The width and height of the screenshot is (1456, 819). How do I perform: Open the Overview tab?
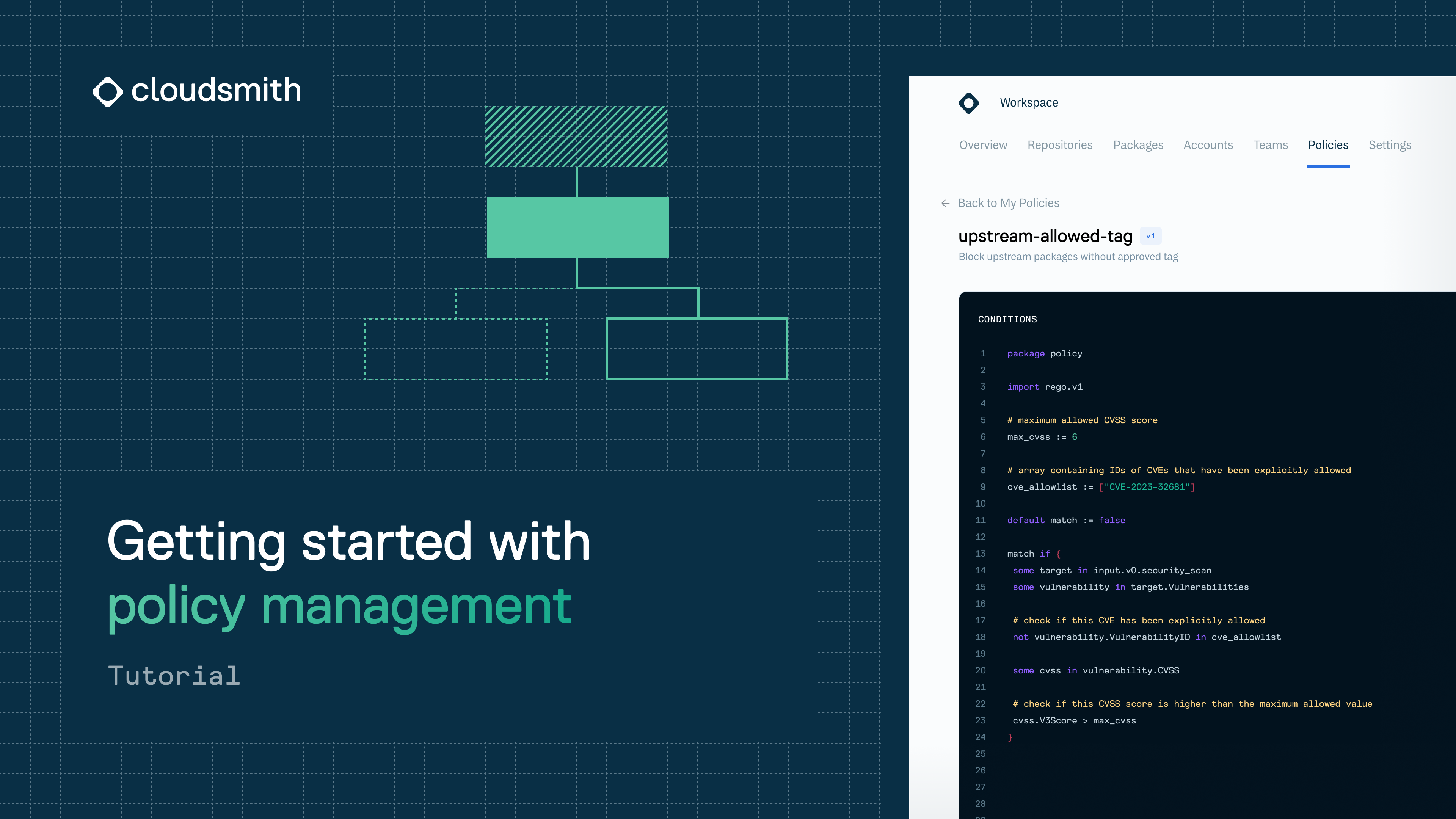point(983,145)
